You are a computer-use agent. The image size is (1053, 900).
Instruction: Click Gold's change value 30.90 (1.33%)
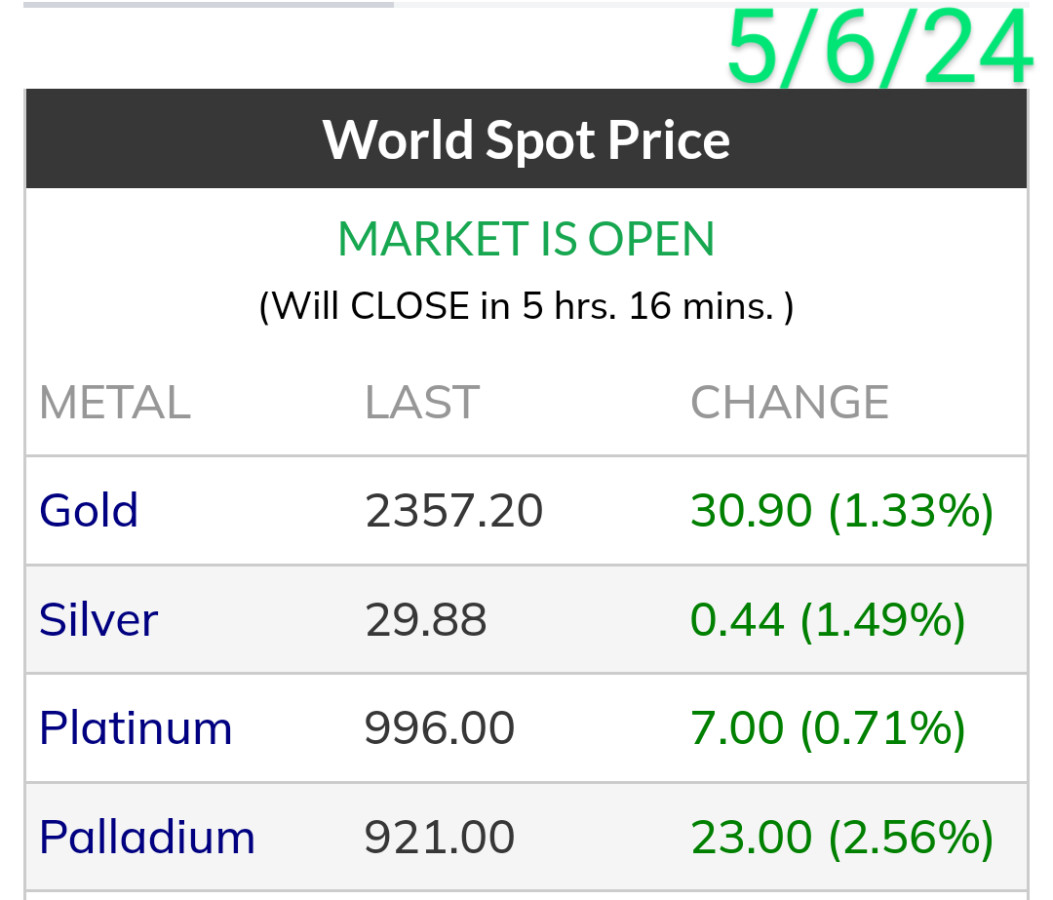(x=841, y=511)
